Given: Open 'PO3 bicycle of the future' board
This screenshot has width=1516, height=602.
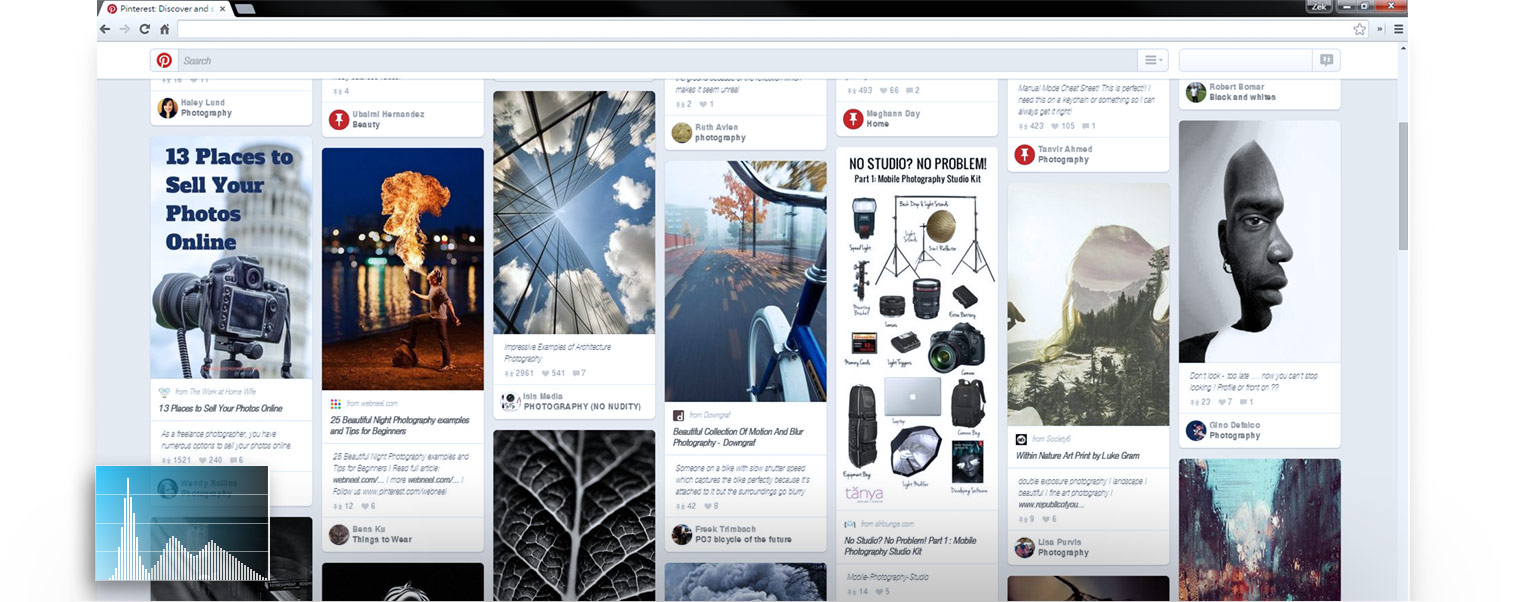Looking at the screenshot, I should click(x=744, y=539).
